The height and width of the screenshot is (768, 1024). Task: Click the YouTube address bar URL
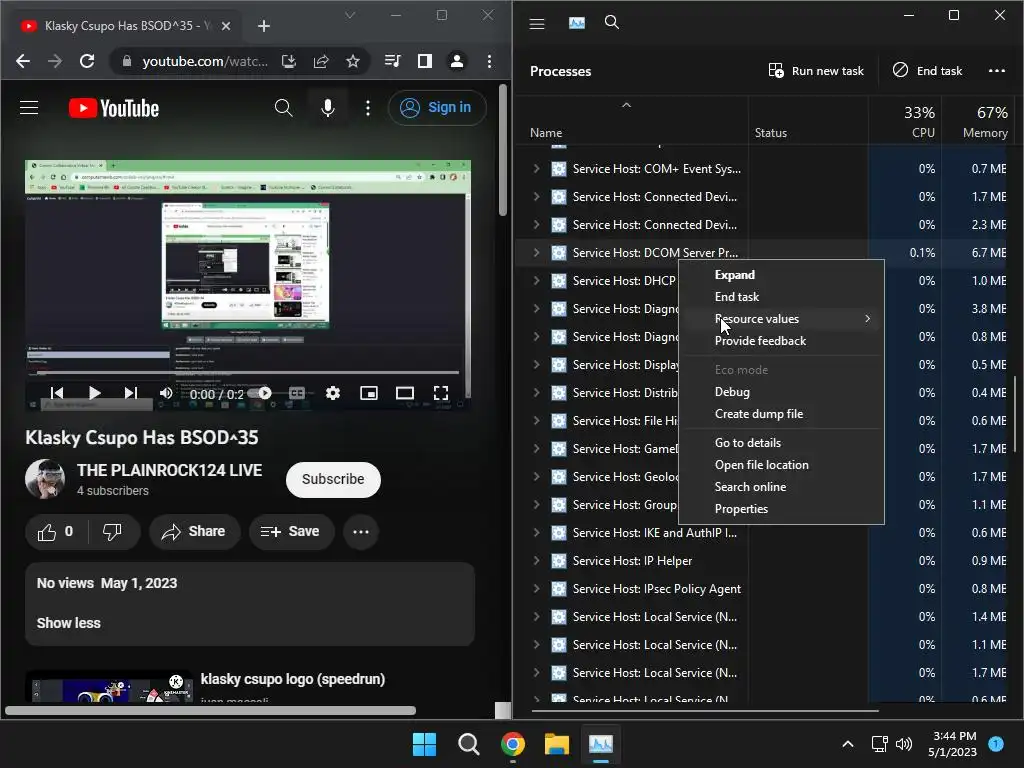tap(205, 61)
